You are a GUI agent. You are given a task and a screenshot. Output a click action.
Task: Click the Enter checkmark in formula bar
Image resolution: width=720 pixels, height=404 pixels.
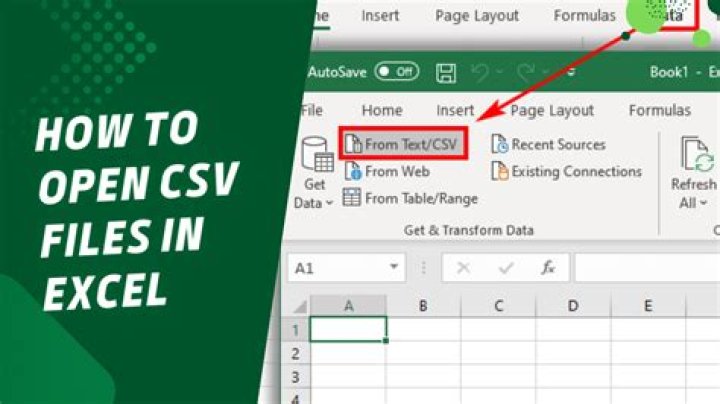point(506,268)
